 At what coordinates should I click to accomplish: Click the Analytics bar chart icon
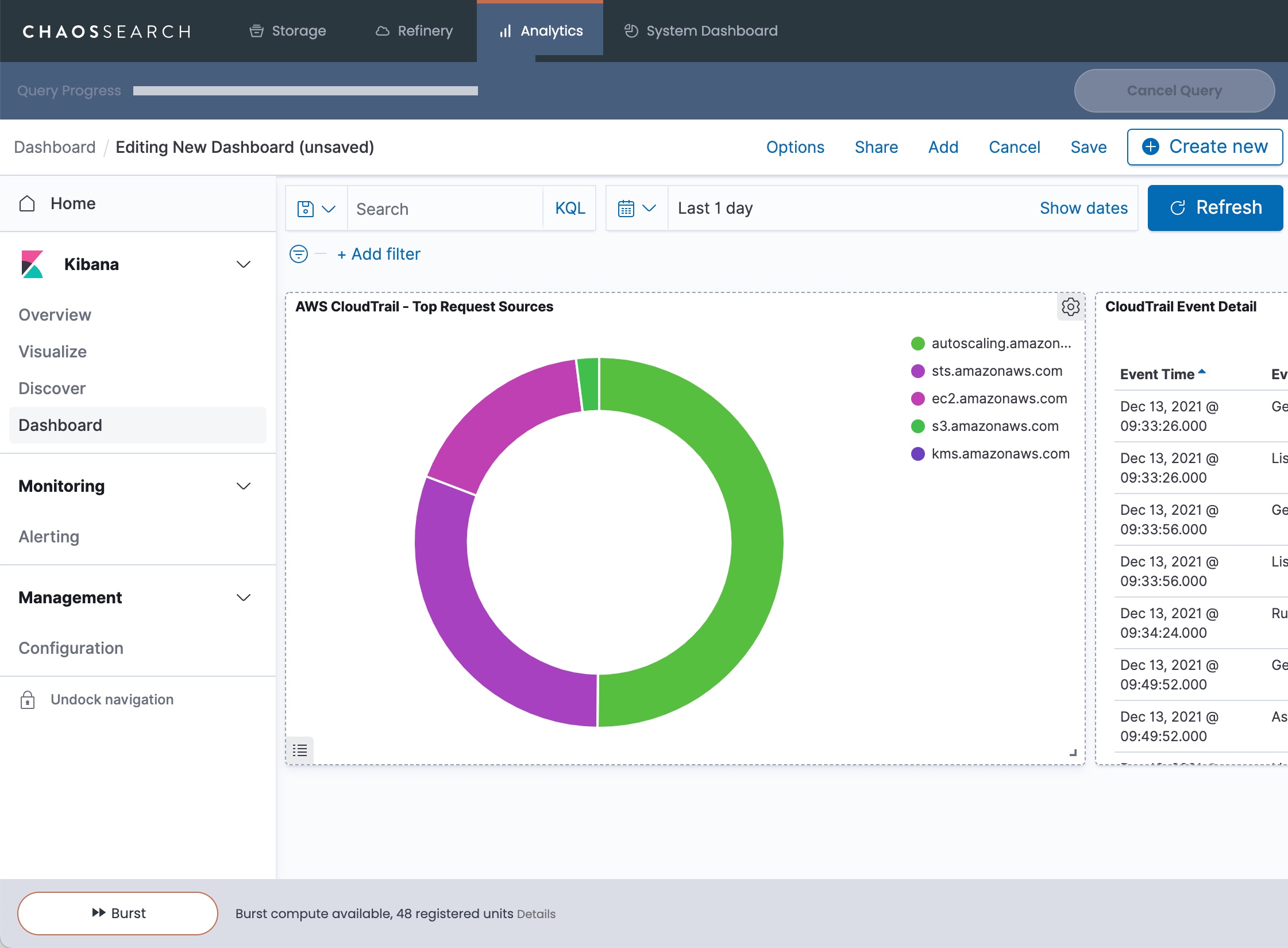505,31
